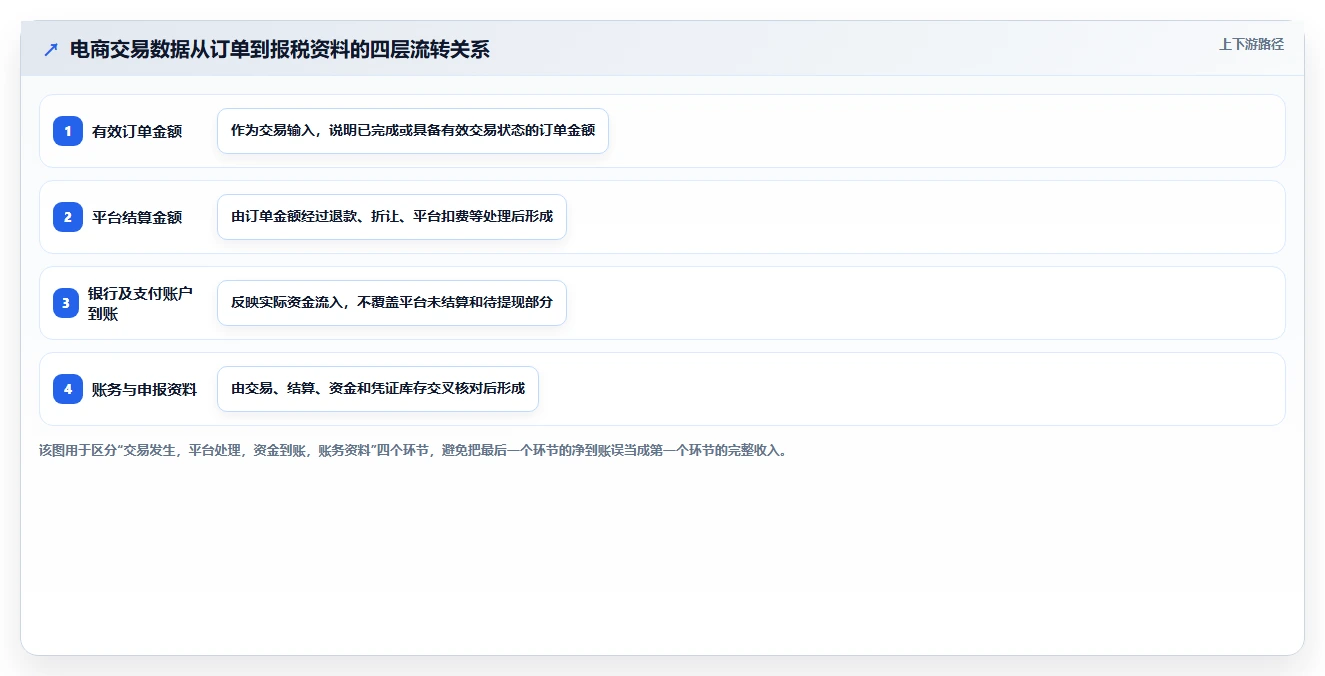Click the description starting 反映实际资金流入
1325x676 pixels.
(x=392, y=303)
